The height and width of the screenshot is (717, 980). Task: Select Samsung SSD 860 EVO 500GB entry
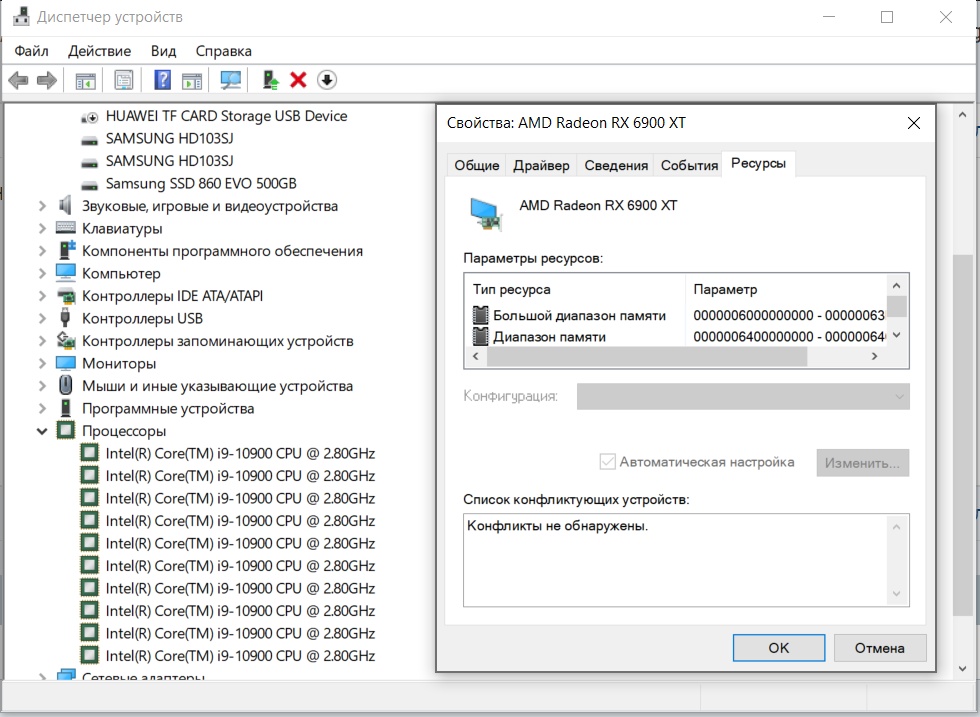point(201,184)
